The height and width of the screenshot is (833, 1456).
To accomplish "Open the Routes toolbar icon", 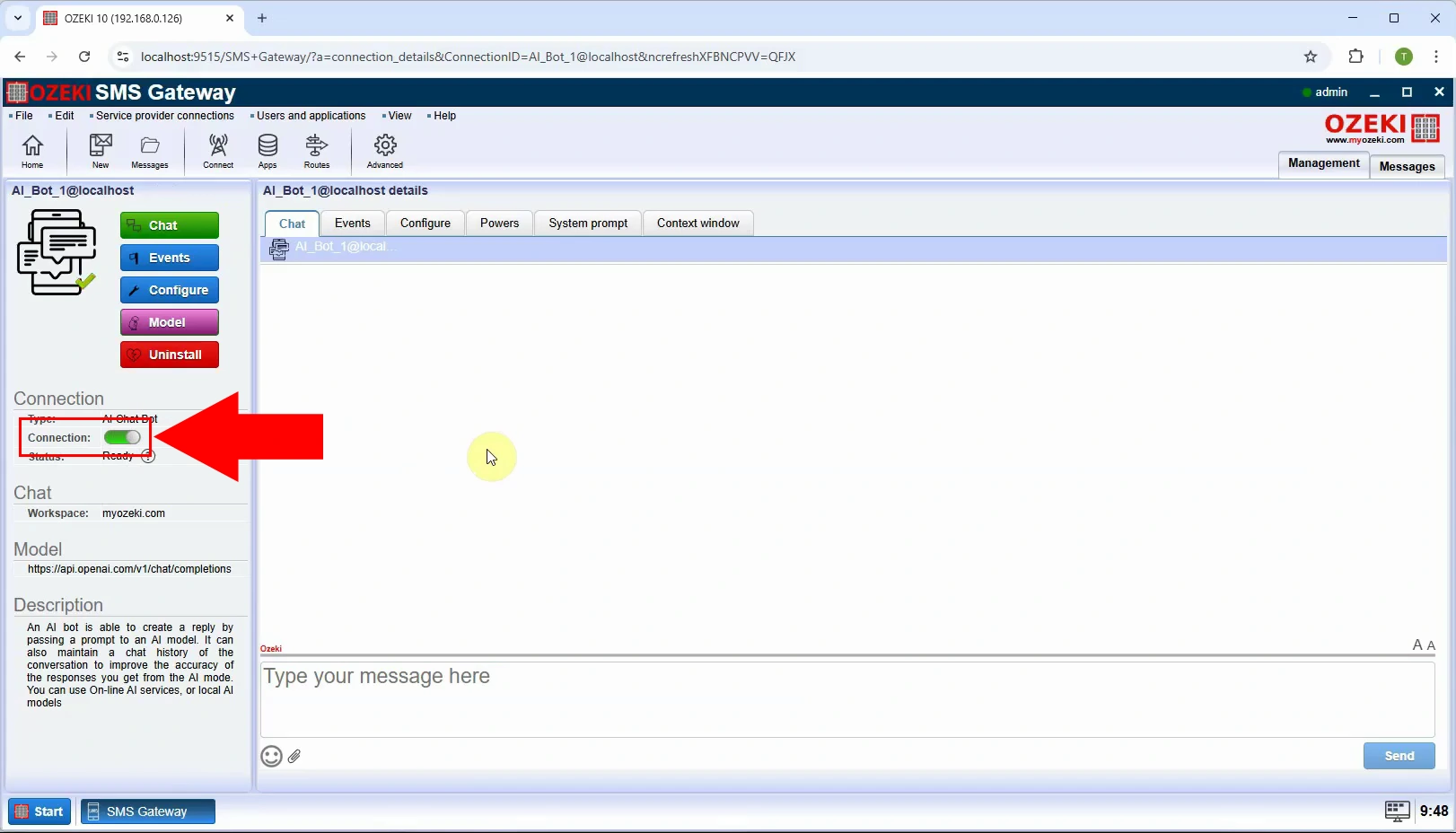I will (317, 151).
